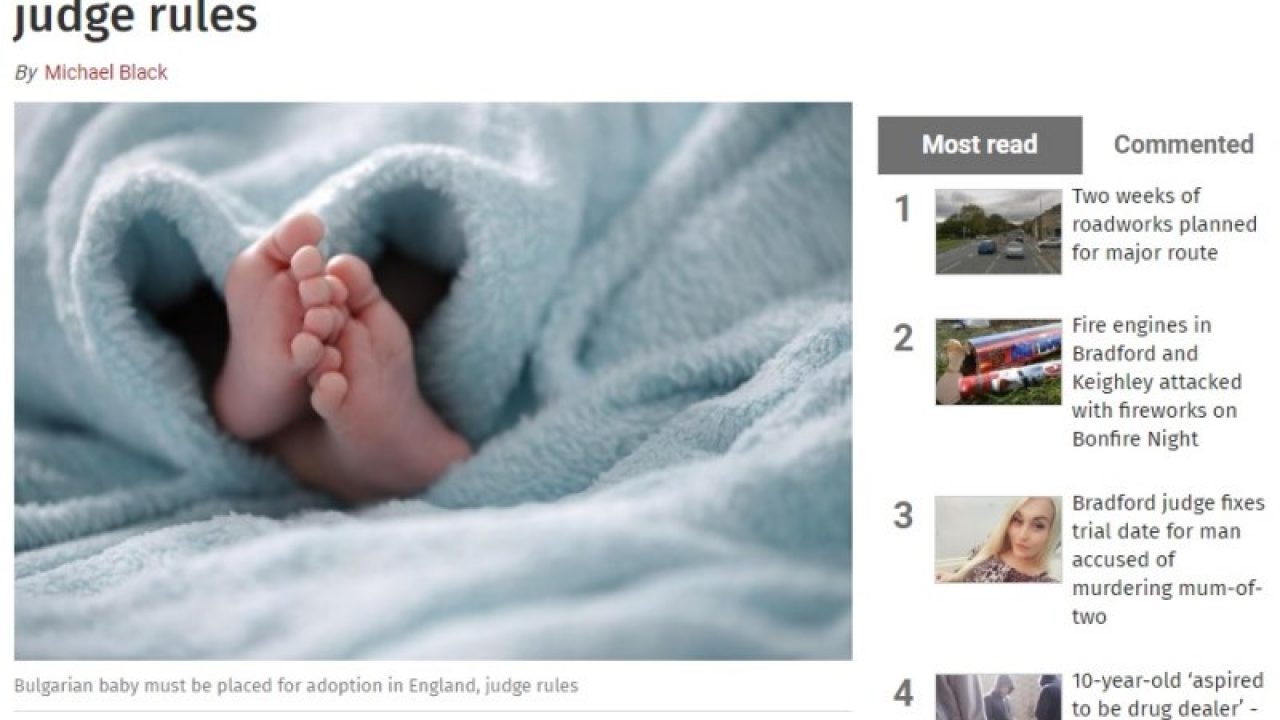Viewport: 1280px width, 720px height.
Task: Click the image caption about Bulgarian baby
Action: 296,686
